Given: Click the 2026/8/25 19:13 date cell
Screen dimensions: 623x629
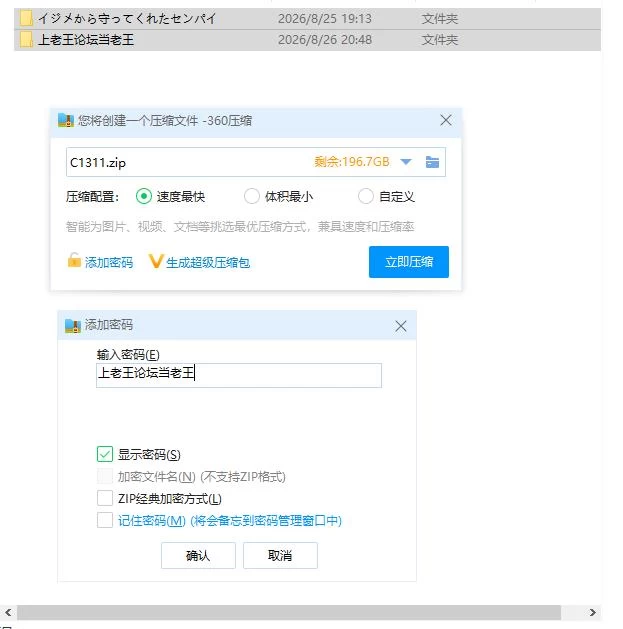Looking at the screenshot, I should [325, 18].
